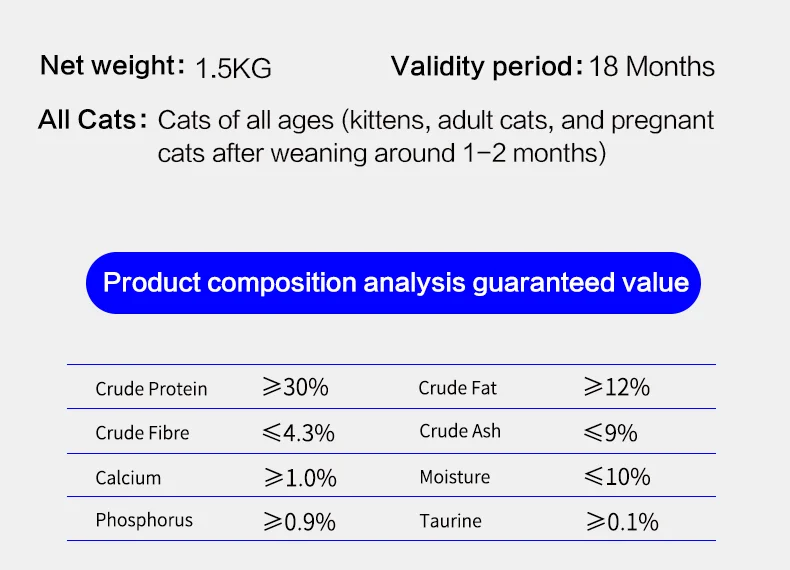Click the ≤10% moisture value
The width and height of the screenshot is (790, 570).
point(617,477)
